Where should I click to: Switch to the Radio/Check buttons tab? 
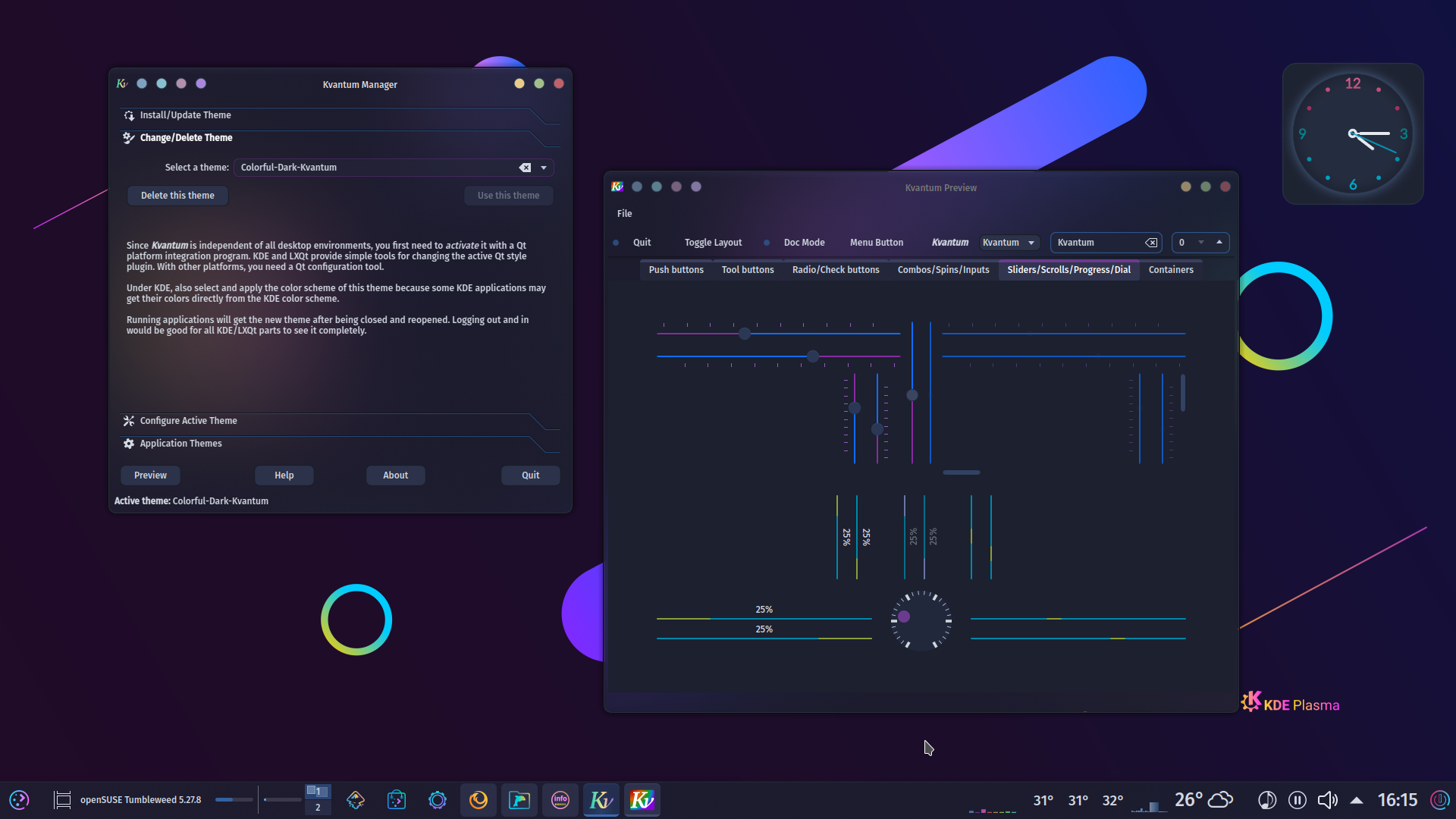pyautogui.click(x=836, y=270)
